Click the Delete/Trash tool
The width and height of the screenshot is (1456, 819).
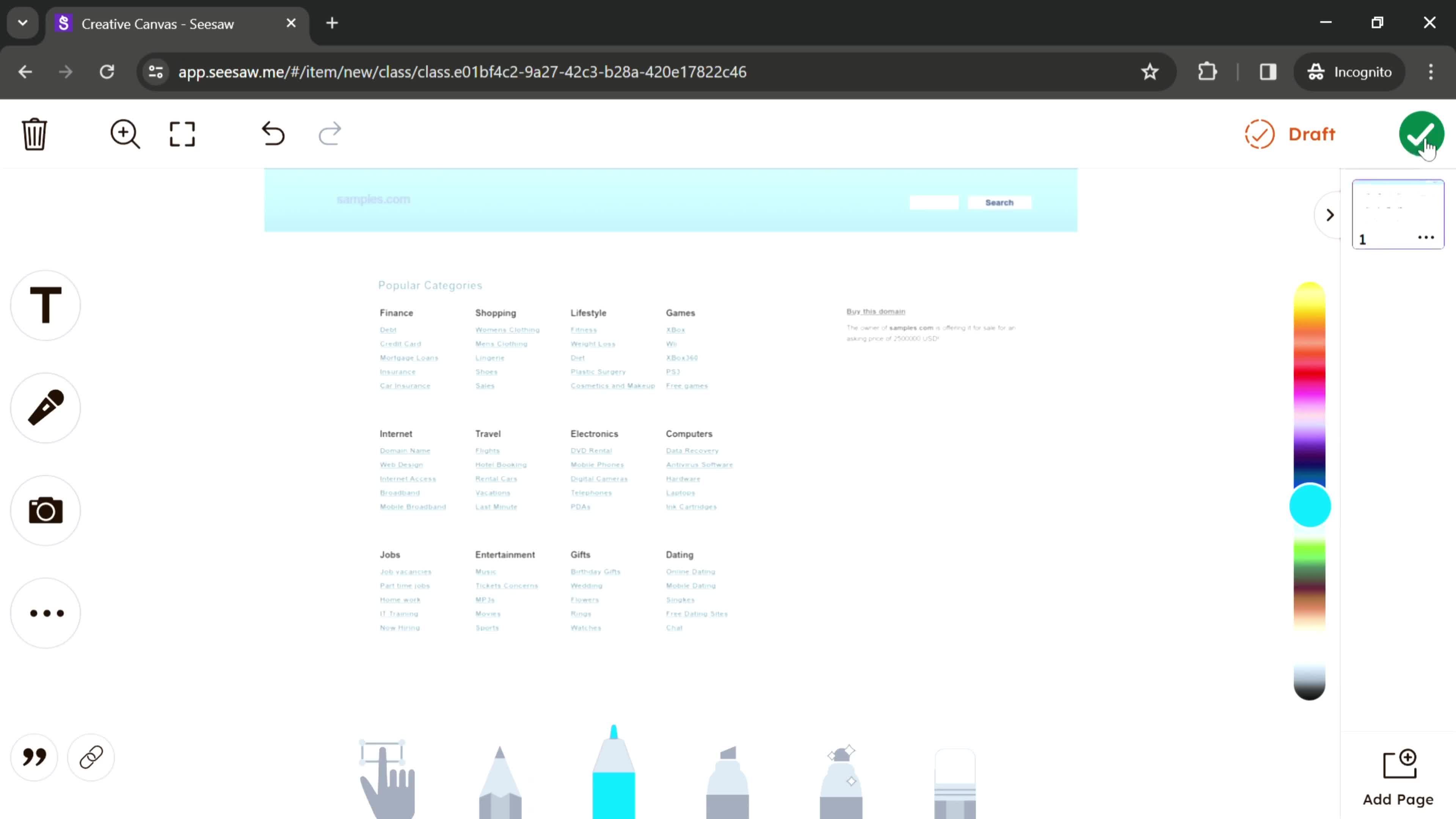[x=34, y=134]
